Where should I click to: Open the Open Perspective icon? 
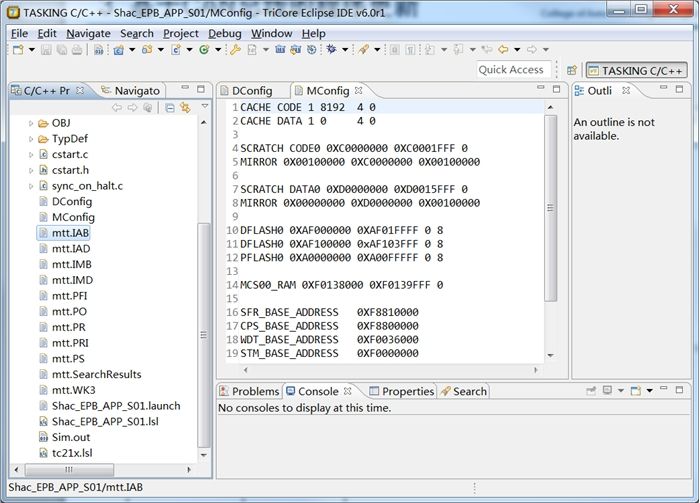point(572,70)
